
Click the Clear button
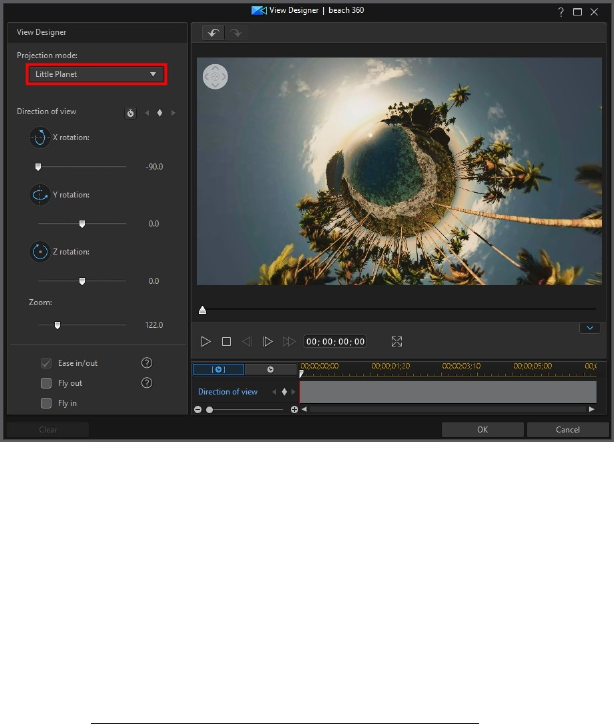(48, 430)
